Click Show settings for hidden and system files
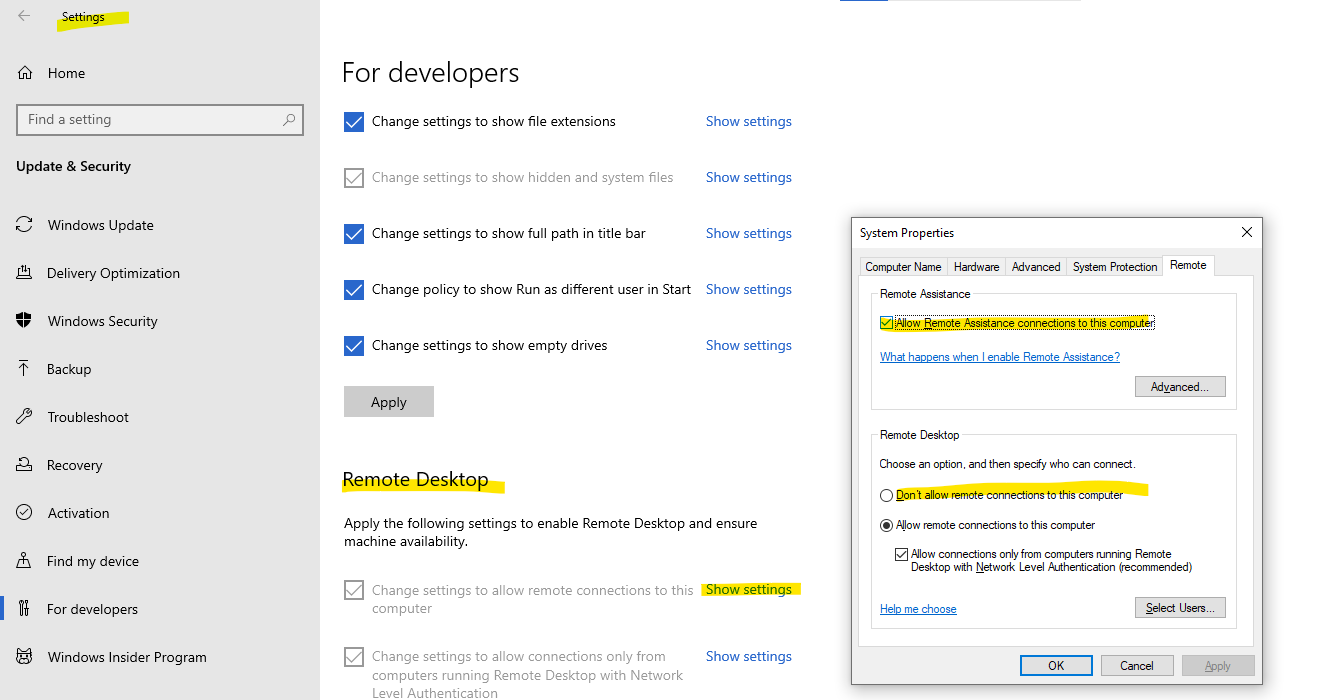 [748, 177]
